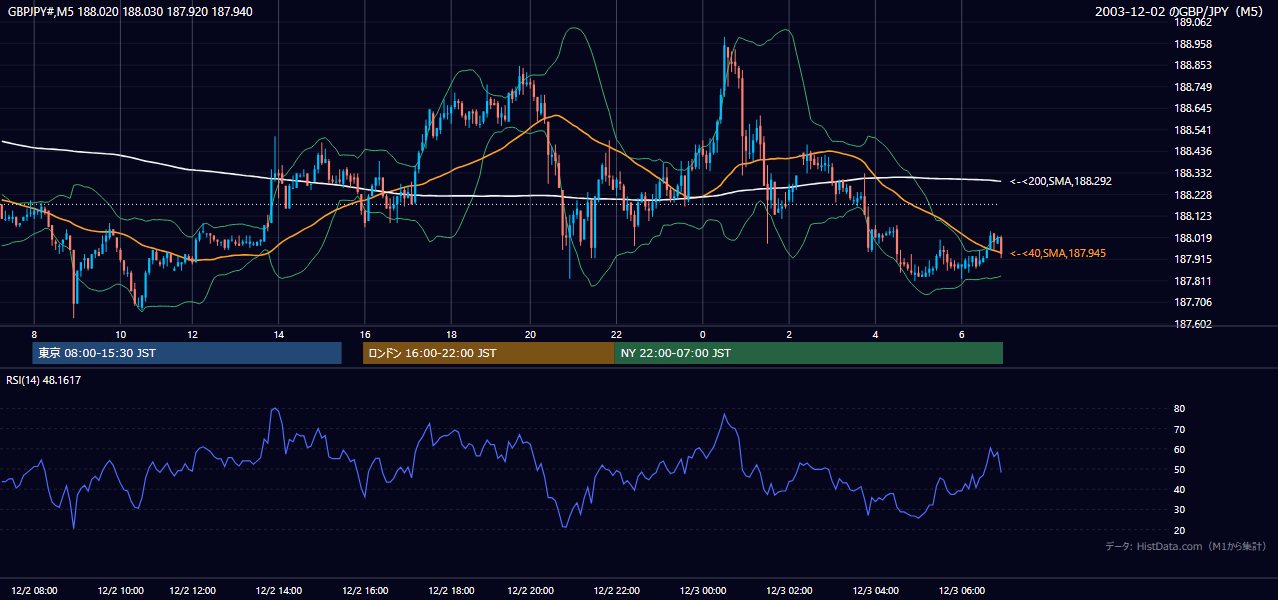Click the 12/2 08:00 date axis label
The width and height of the screenshot is (1278, 600).
pos(35,591)
